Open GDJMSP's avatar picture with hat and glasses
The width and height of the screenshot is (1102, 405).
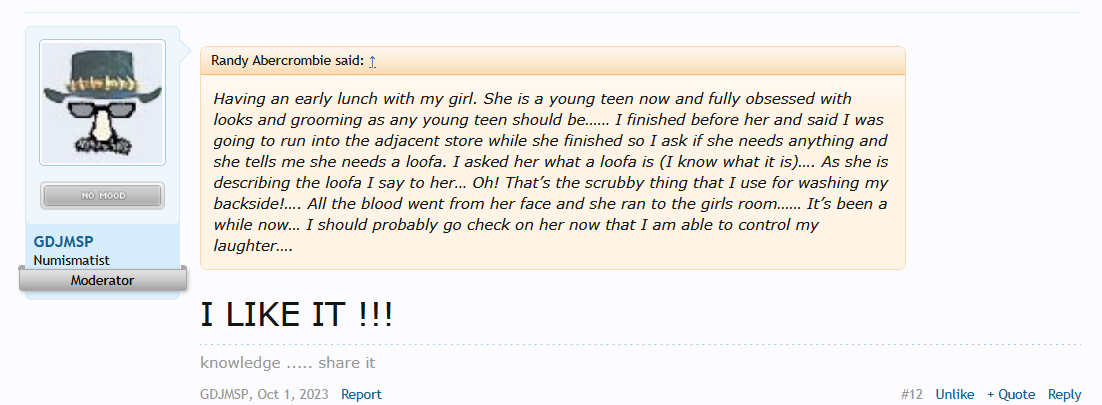point(103,103)
